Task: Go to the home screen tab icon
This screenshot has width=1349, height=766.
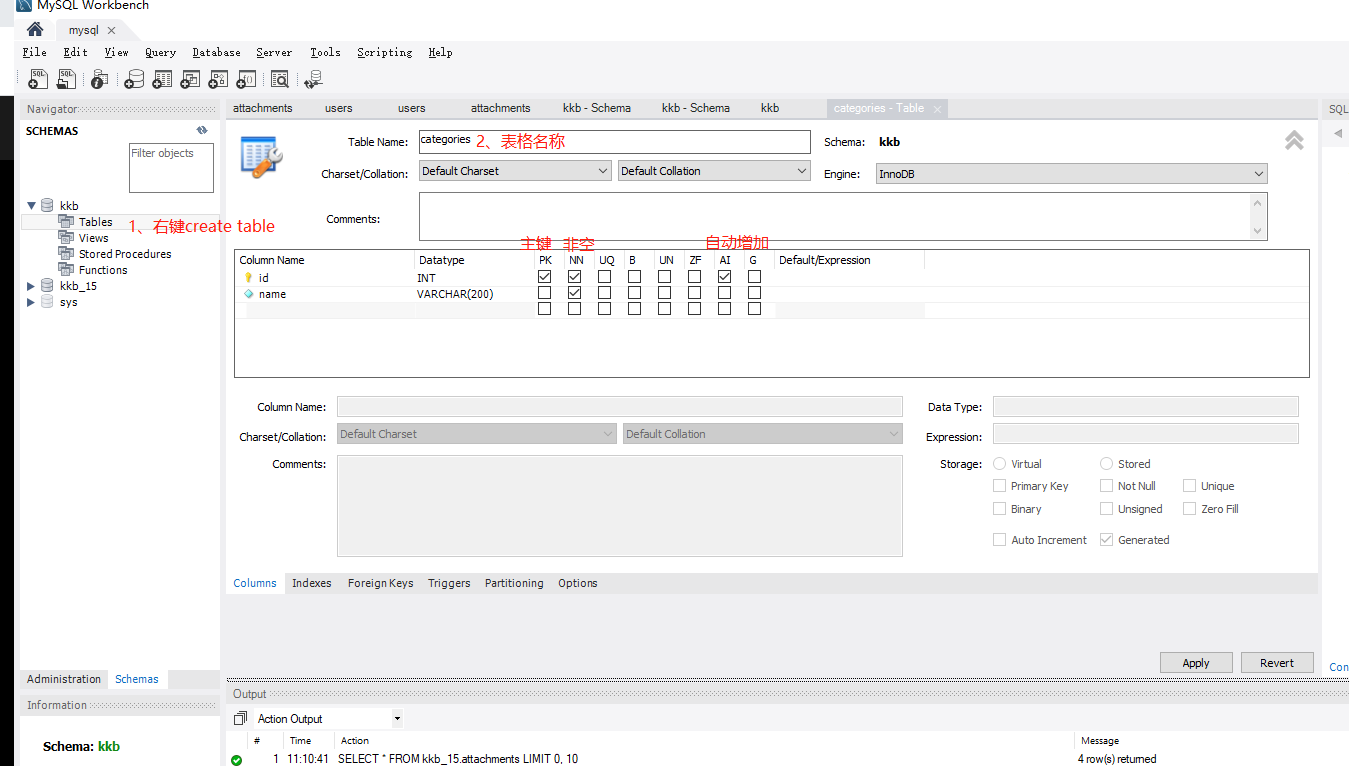Action: tap(35, 30)
